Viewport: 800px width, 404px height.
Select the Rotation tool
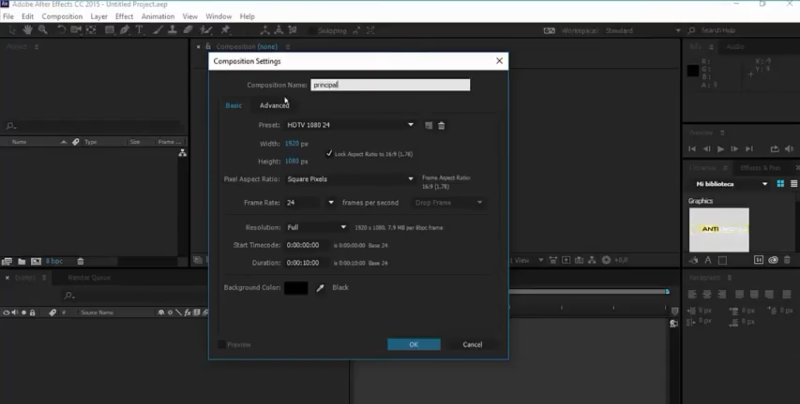(x=61, y=30)
